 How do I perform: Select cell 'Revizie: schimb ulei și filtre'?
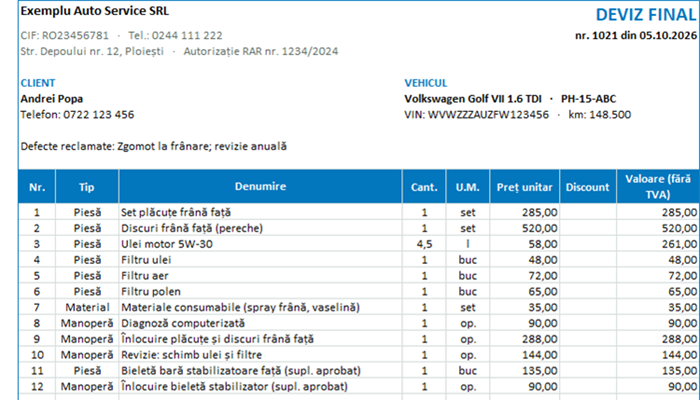click(x=260, y=355)
